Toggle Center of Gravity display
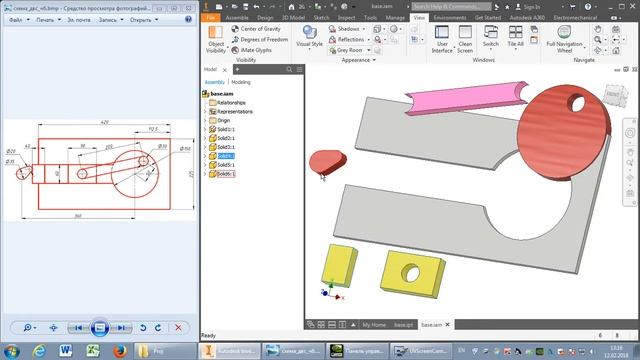The width and height of the screenshot is (640, 360). 256,29
